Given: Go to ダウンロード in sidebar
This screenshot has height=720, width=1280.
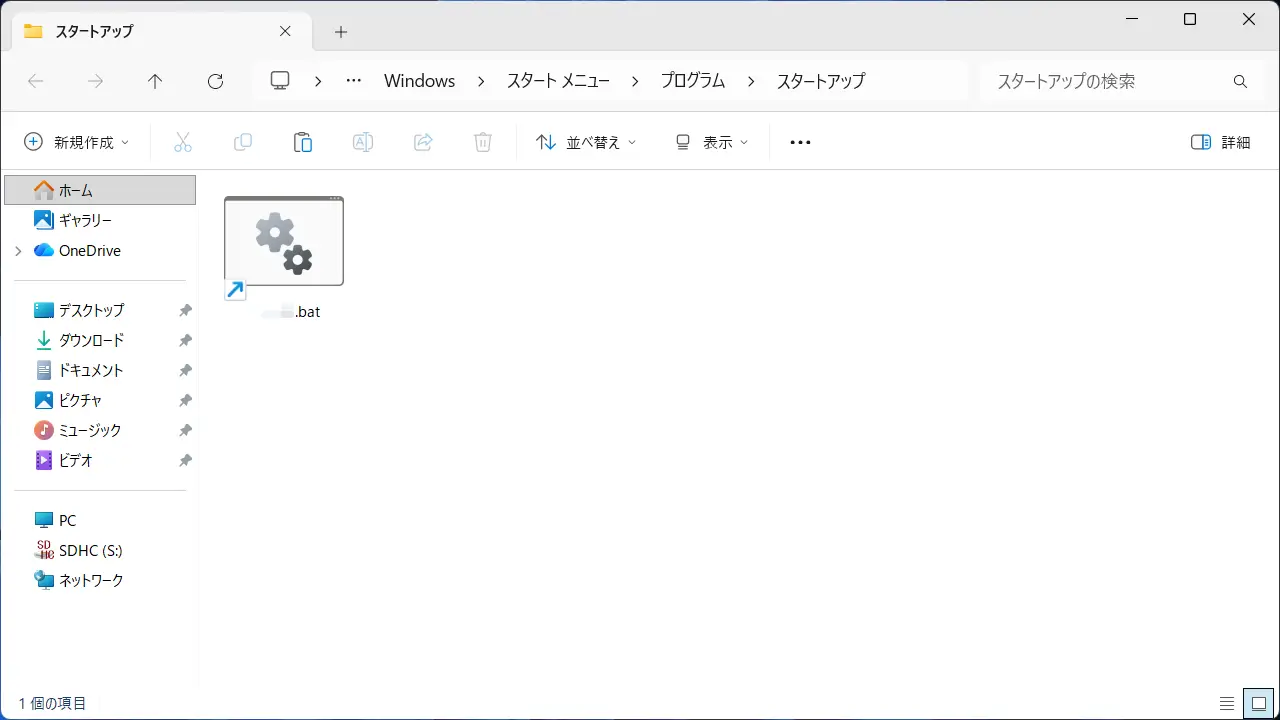Looking at the screenshot, I should [91, 340].
